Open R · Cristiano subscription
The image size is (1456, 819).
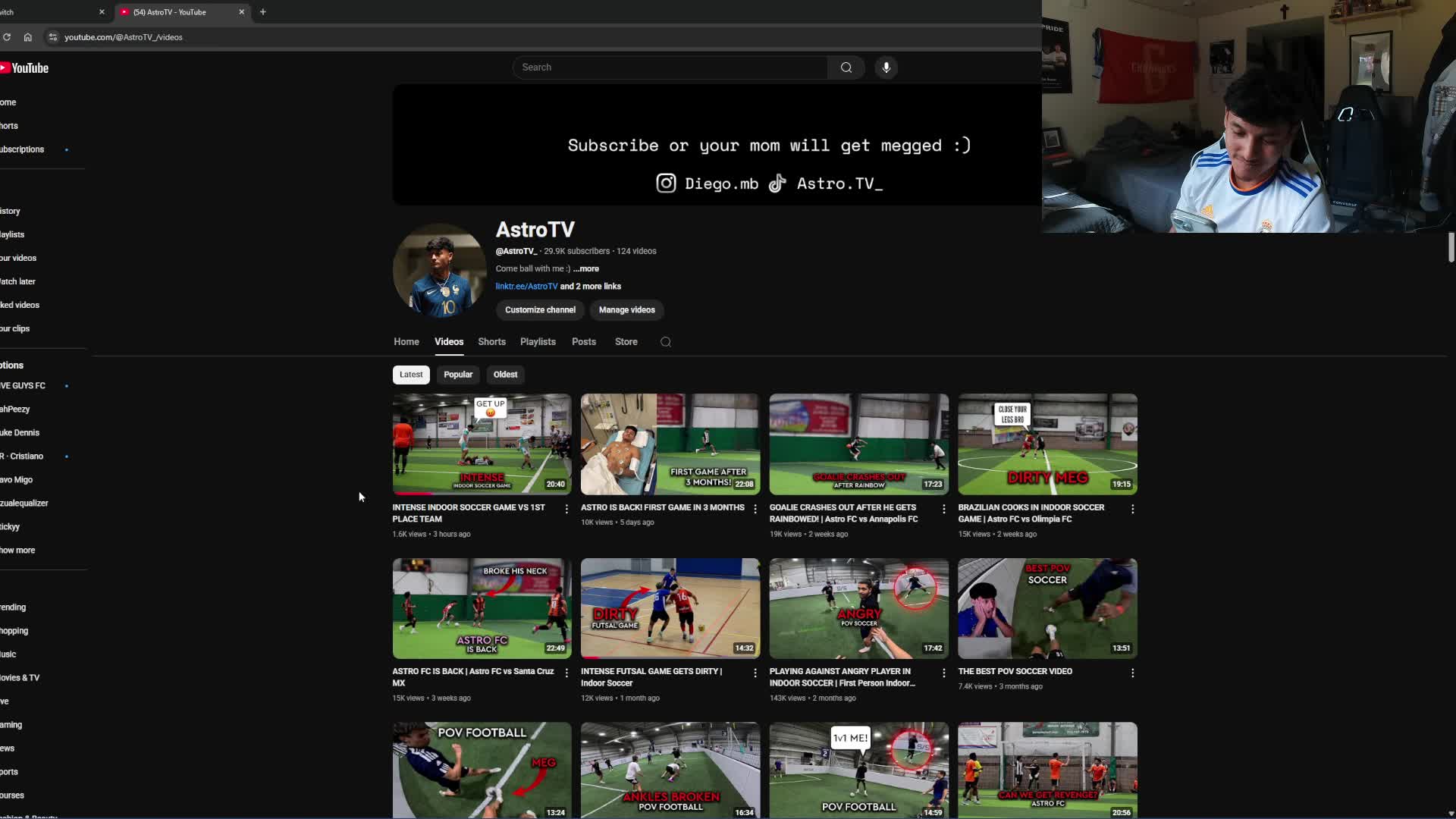click(23, 457)
